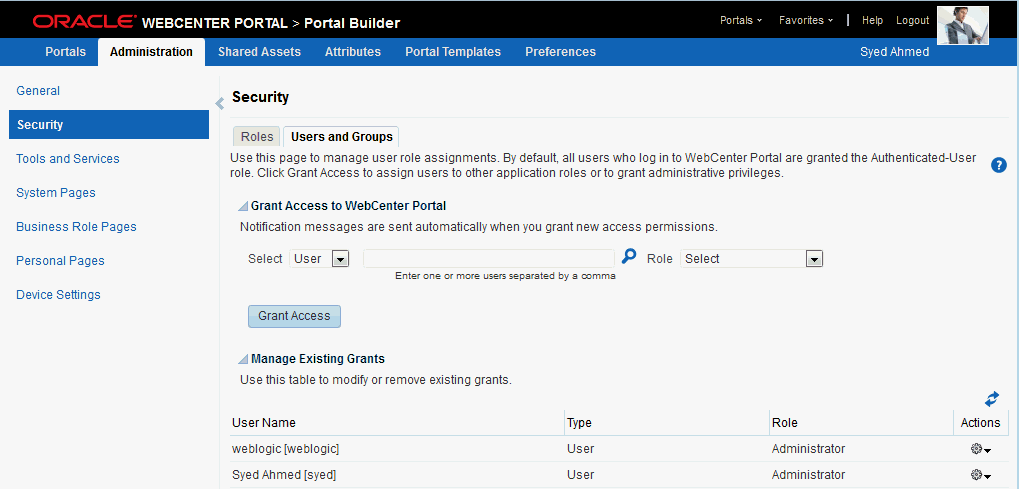Open Device Settings in the sidebar

tap(58, 295)
